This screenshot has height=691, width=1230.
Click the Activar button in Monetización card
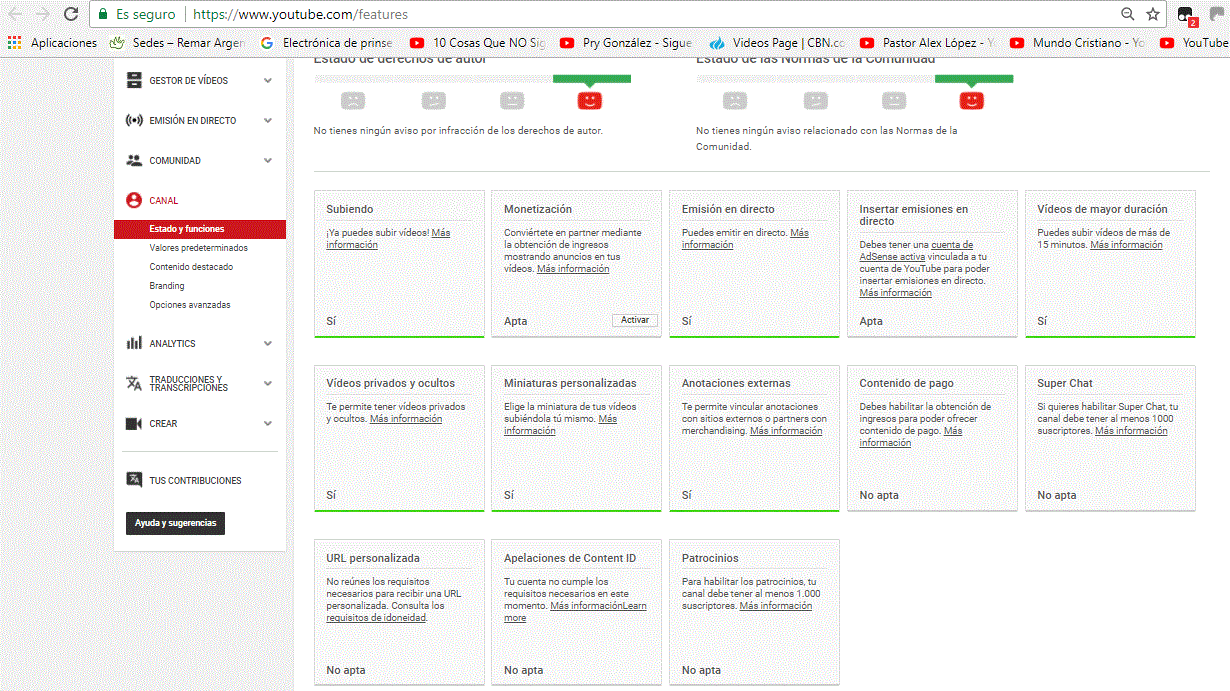[x=635, y=320]
